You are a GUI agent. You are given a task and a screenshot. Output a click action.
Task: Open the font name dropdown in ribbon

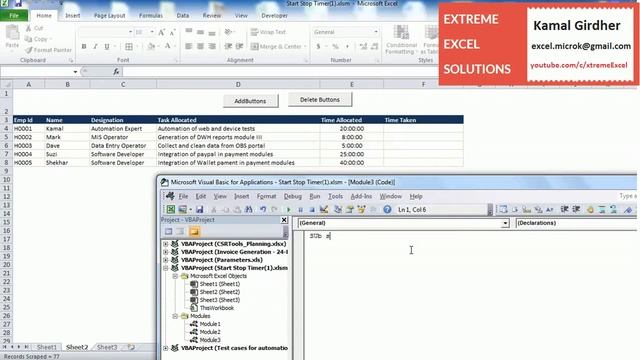pos(130,32)
